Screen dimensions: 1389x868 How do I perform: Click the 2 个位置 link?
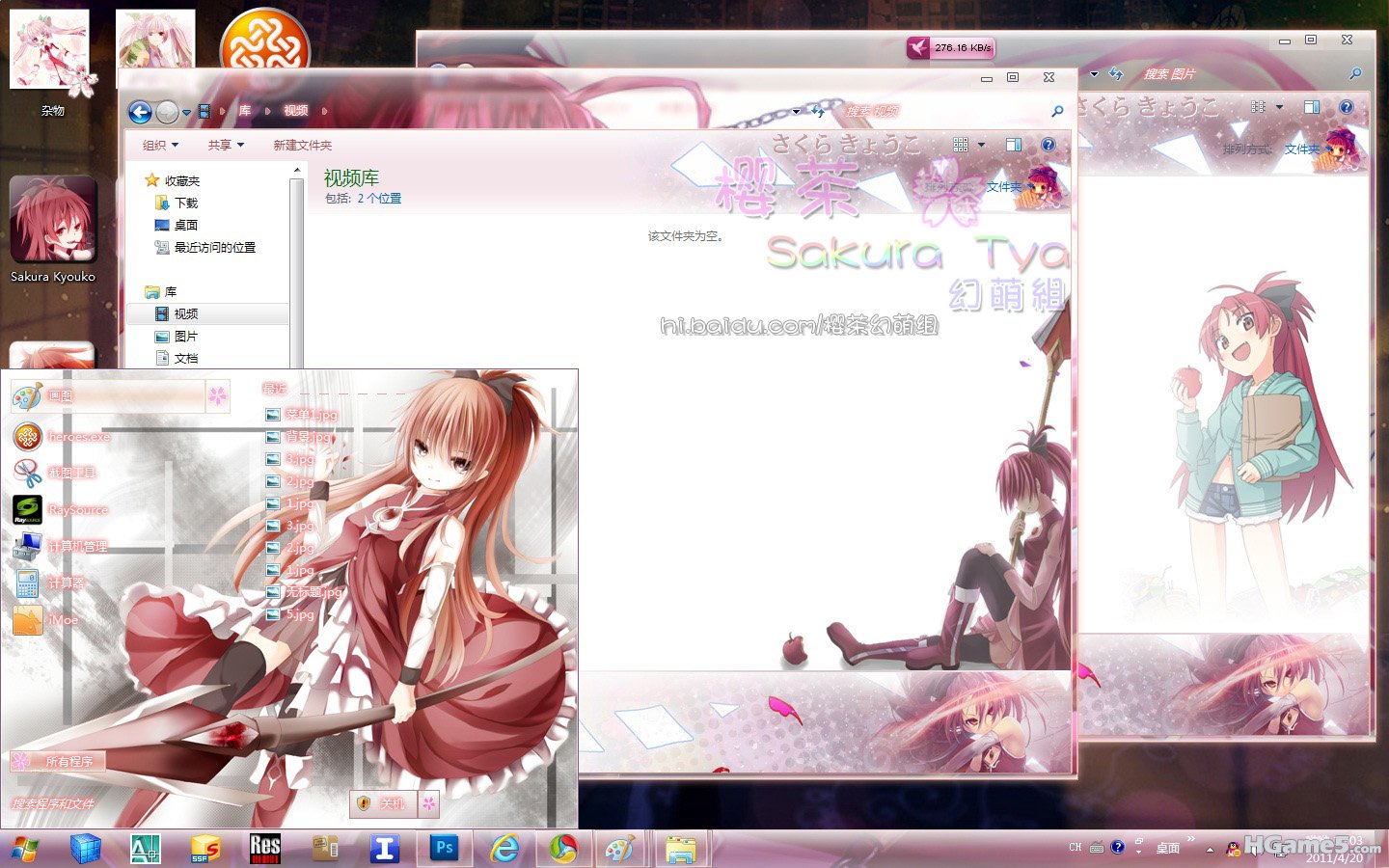pyautogui.click(x=379, y=199)
